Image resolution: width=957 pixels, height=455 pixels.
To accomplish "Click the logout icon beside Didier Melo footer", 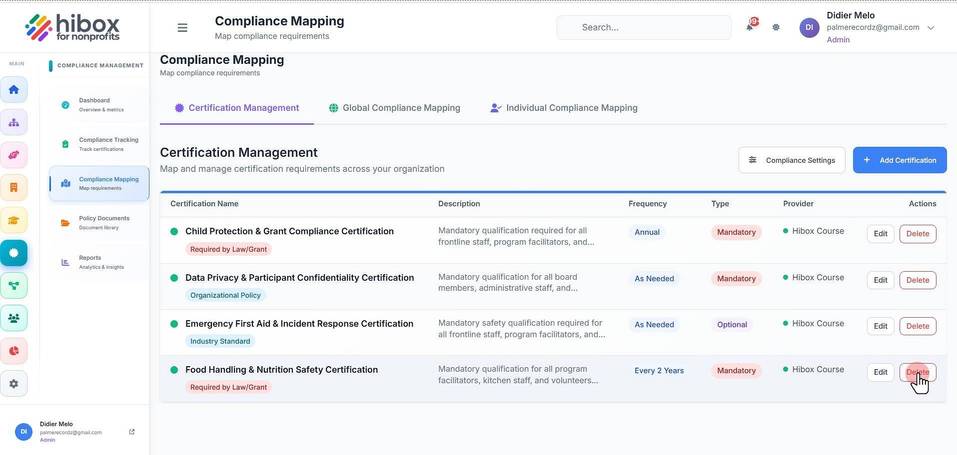I will point(132,432).
